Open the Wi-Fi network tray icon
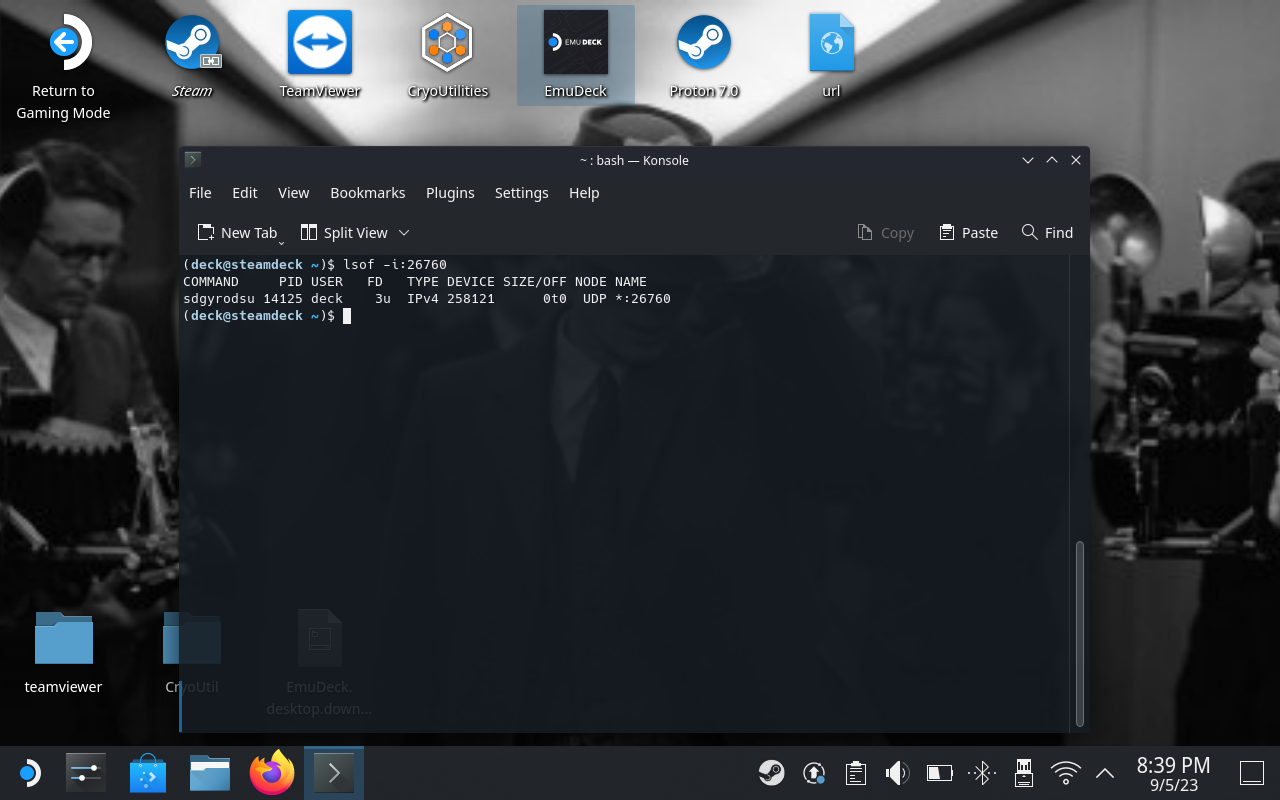Screen dimensions: 1280x800 click(1066, 772)
